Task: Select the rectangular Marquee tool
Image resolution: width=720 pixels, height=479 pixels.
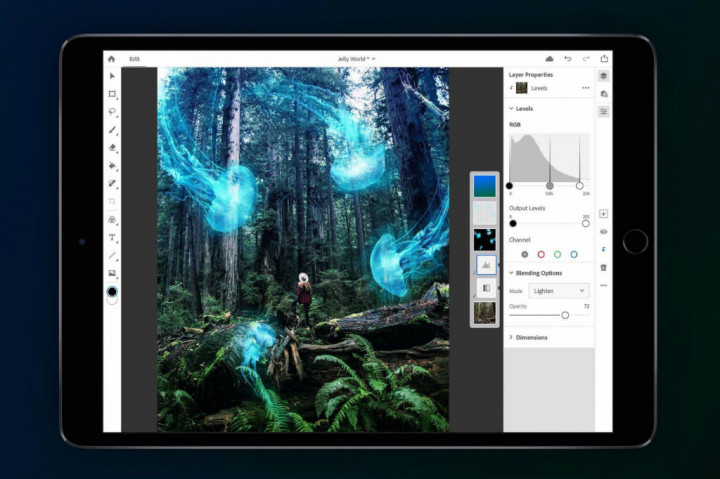Action: click(112, 94)
